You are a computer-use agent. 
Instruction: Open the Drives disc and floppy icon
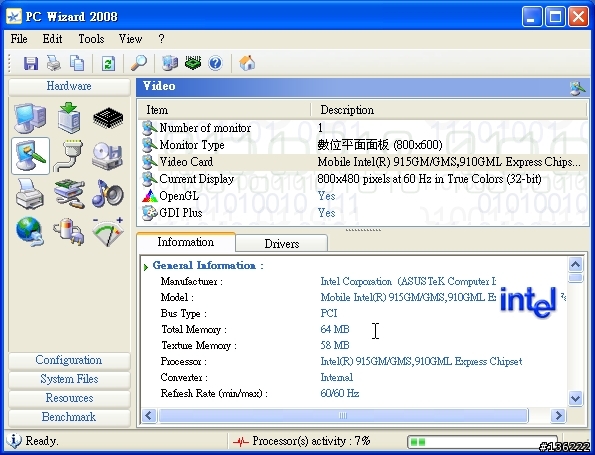coord(107,156)
